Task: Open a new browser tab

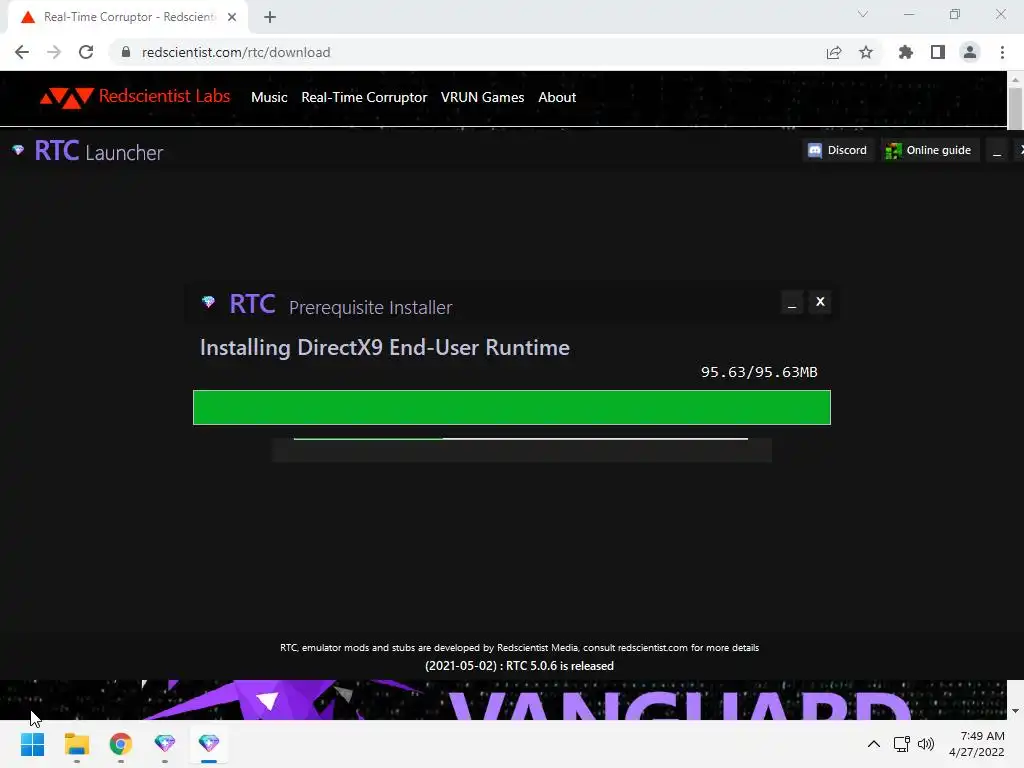Action: pos(270,17)
